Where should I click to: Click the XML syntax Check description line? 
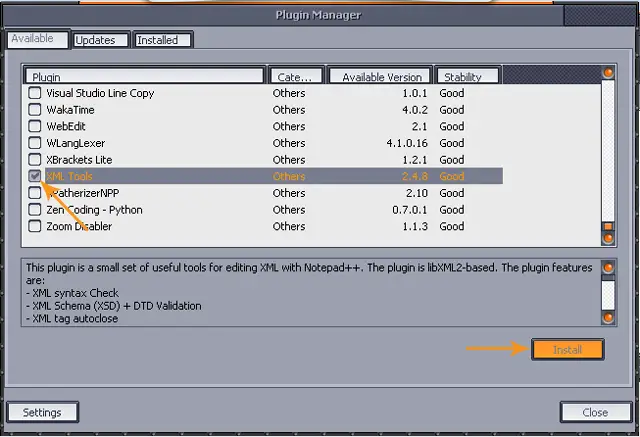tap(72, 293)
